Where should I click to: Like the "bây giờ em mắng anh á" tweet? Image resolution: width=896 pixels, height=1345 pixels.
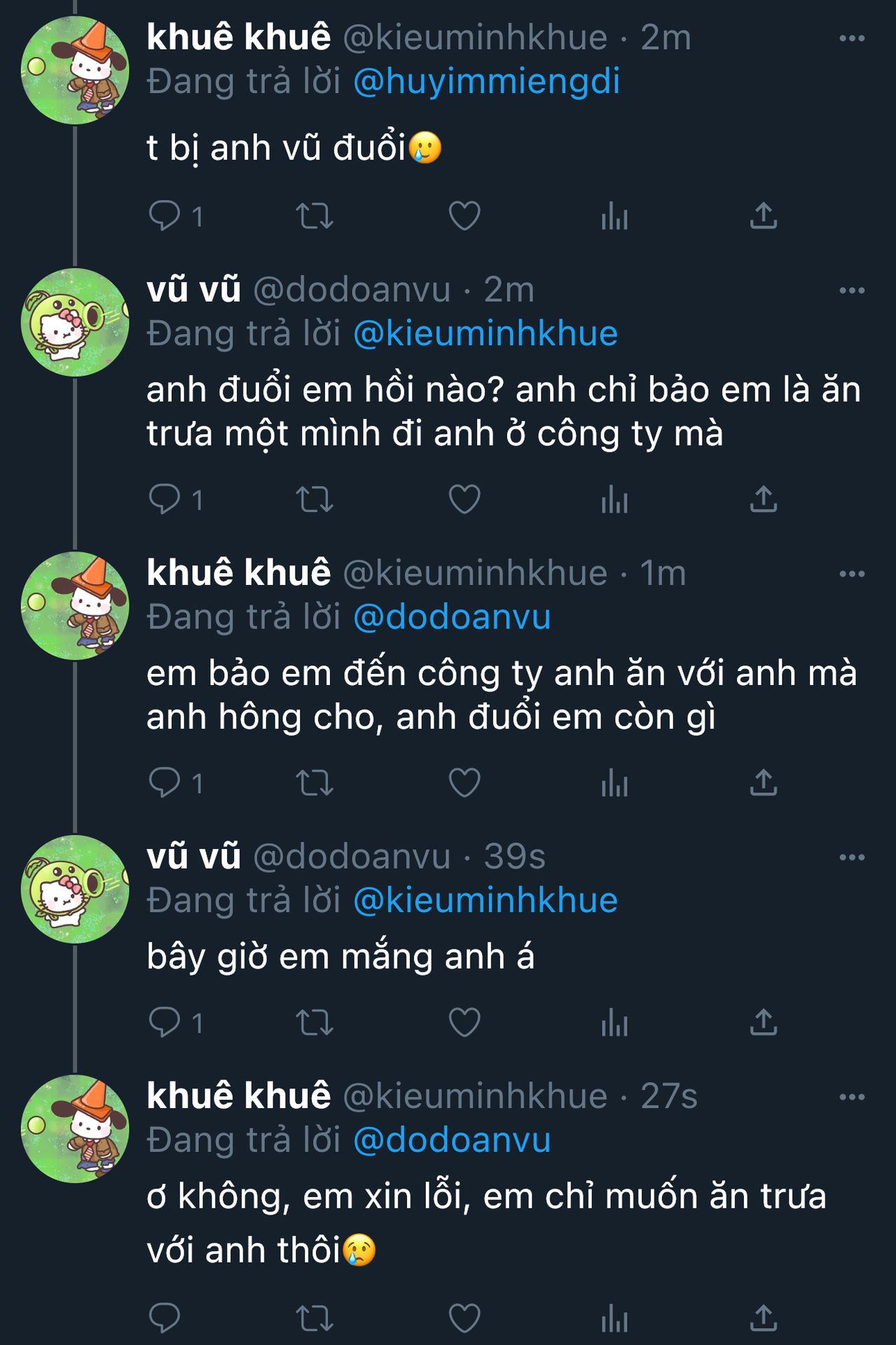click(x=464, y=1023)
